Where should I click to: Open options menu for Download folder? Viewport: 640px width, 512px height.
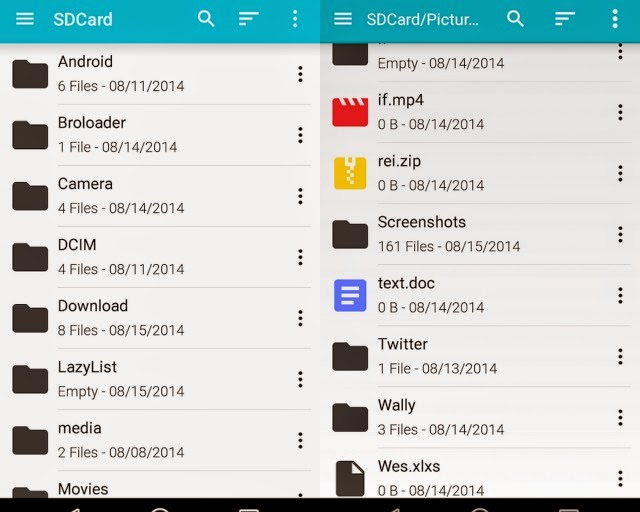pos(300,318)
